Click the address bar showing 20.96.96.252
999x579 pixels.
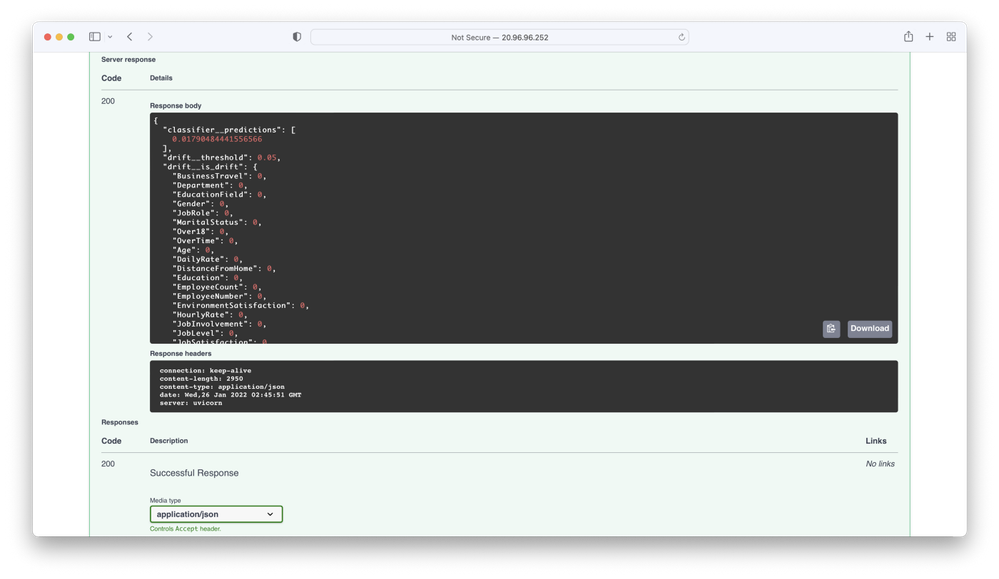[x=500, y=38]
